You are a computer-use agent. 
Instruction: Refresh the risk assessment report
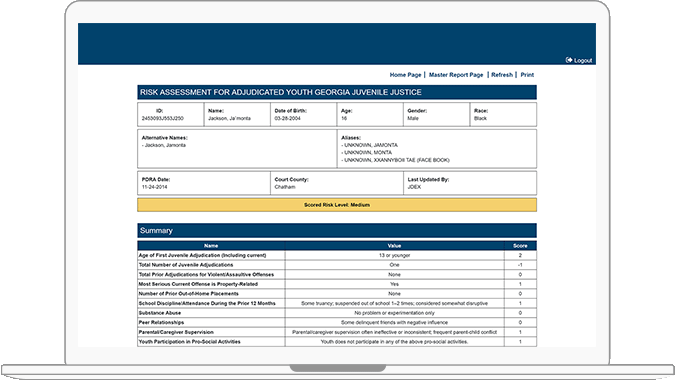502,75
